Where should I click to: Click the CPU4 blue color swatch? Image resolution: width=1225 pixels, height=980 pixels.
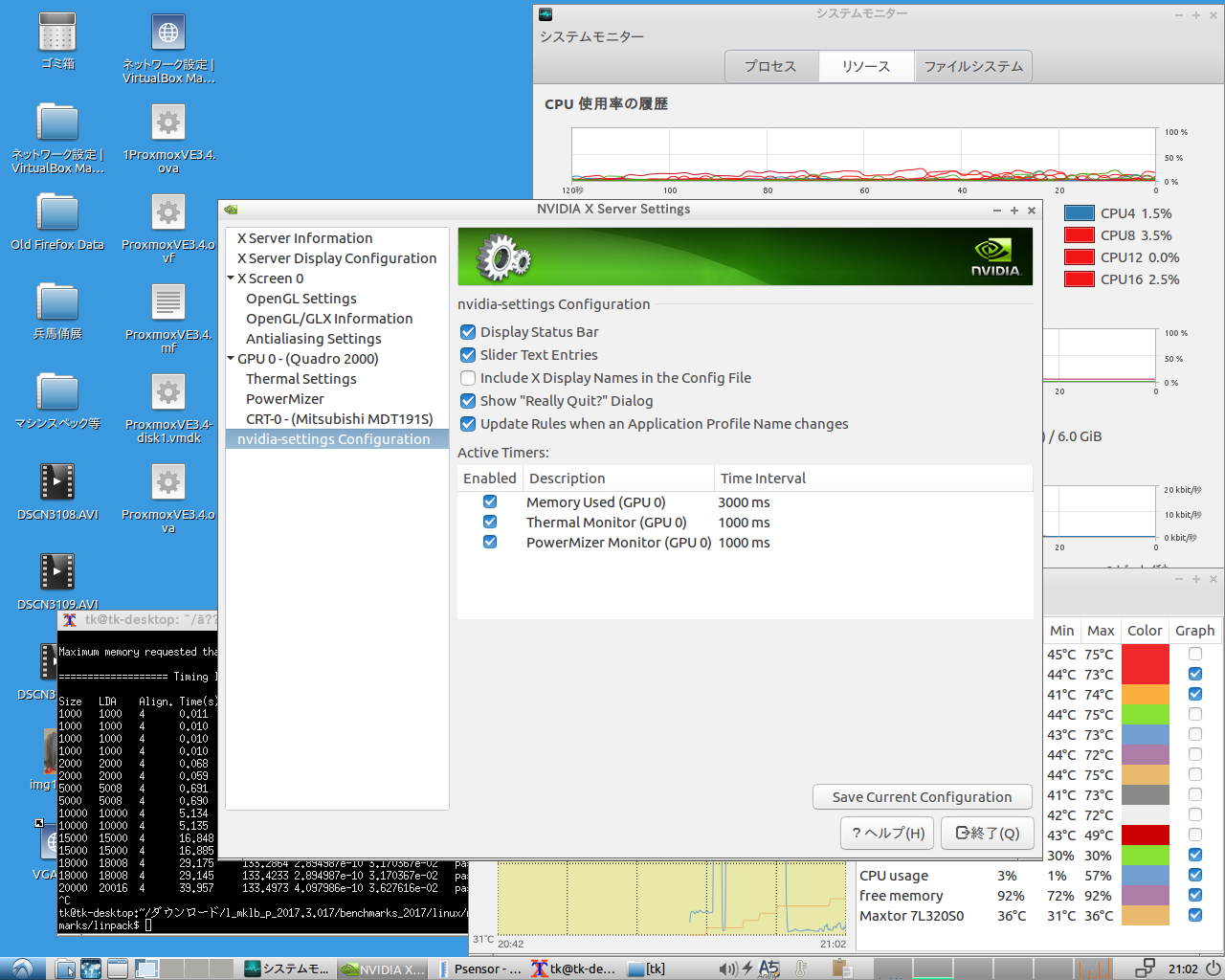1079,213
